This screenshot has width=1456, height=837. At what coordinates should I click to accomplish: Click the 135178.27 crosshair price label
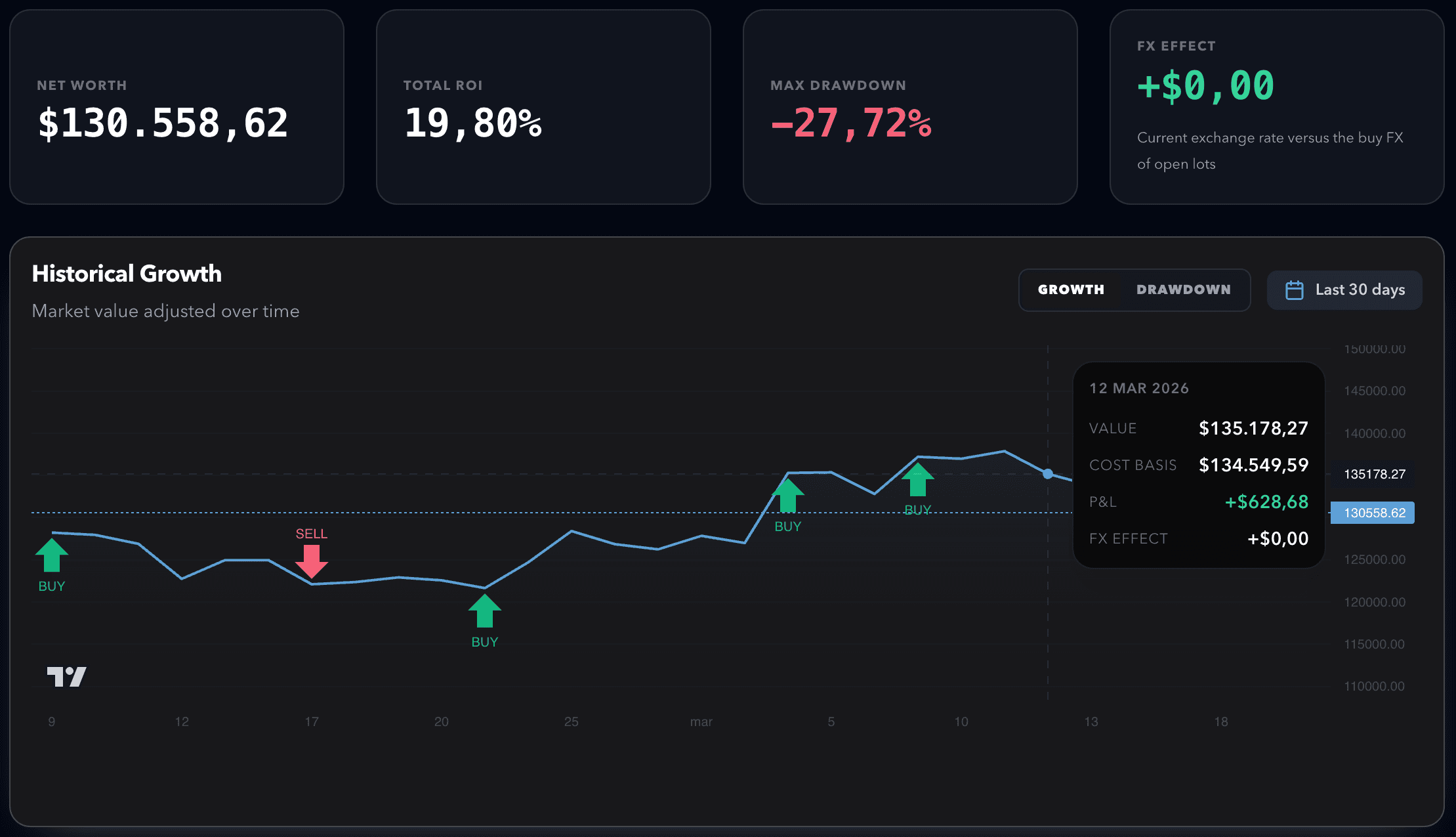click(x=1374, y=474)
